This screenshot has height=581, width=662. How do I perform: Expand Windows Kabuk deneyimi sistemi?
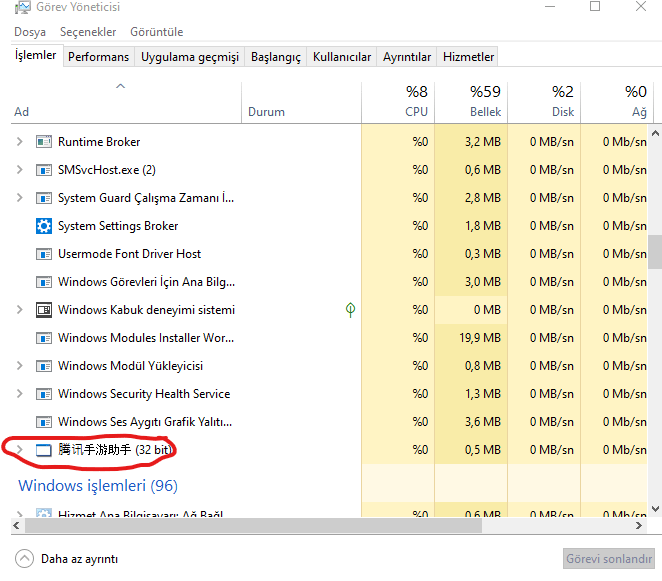tap(19, 310)
